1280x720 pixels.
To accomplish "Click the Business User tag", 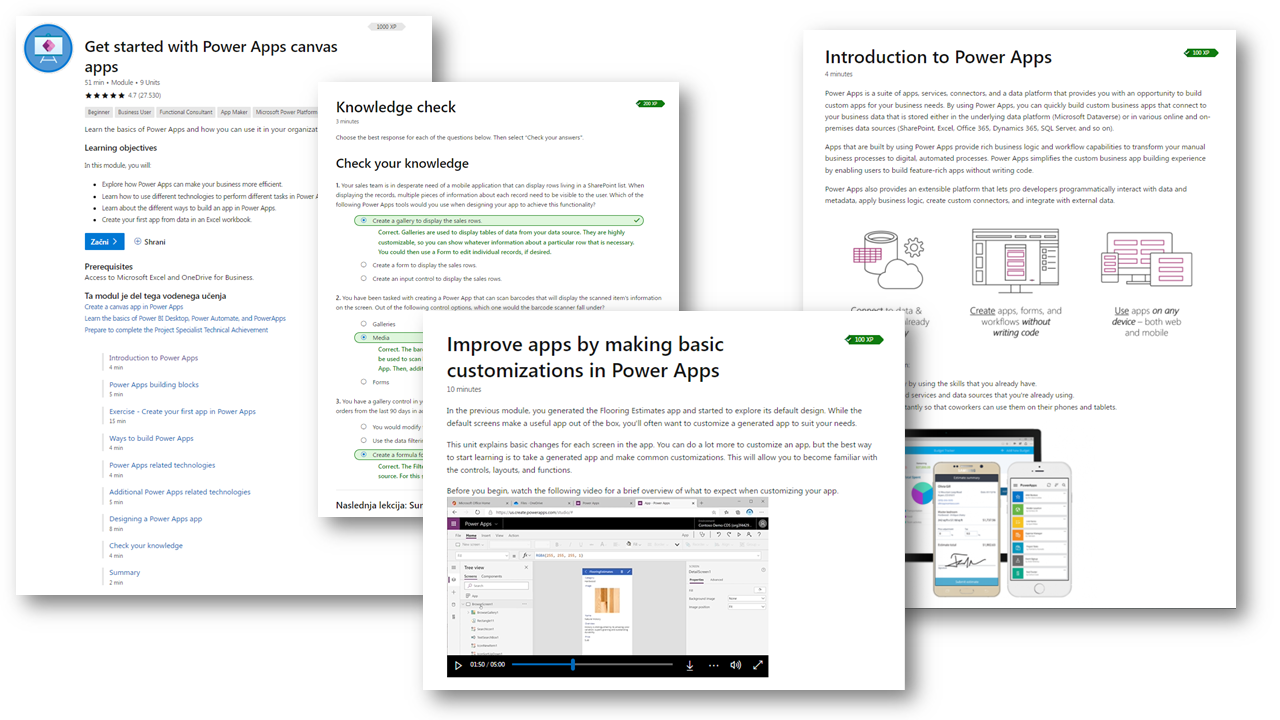I will pyautogui.click(x=134, y=113).
